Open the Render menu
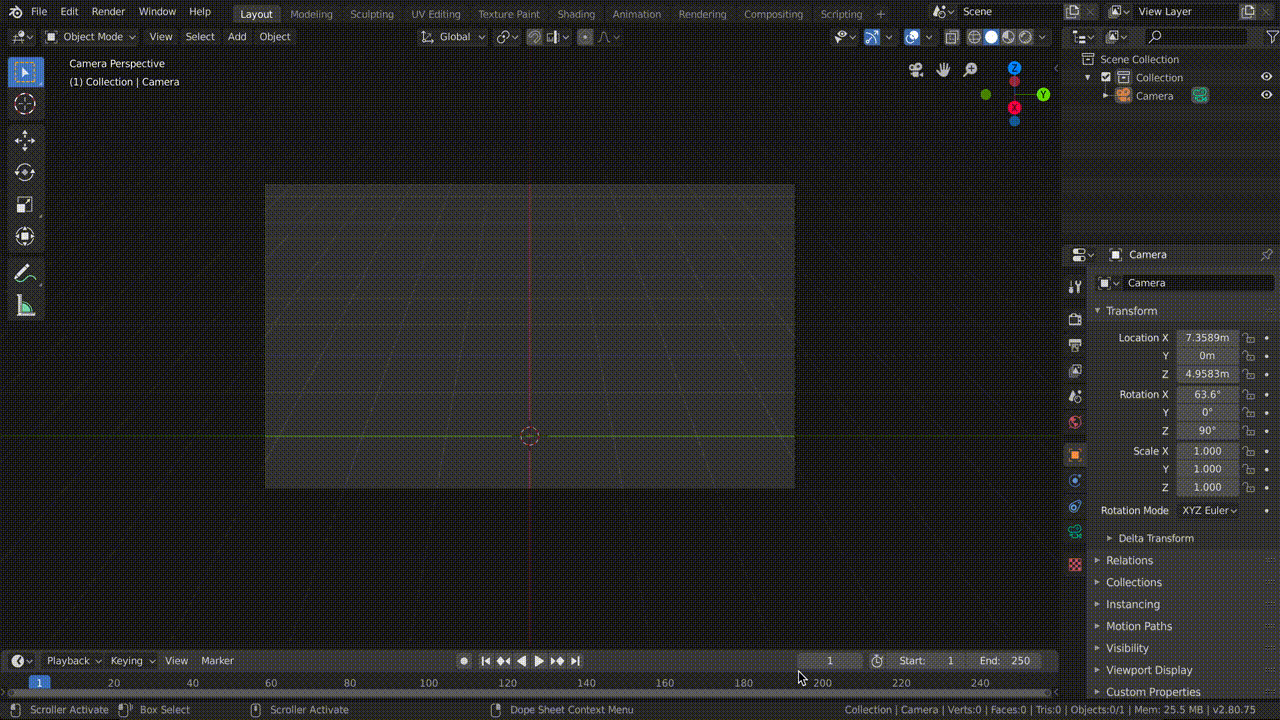Image resolution: width=1280 pixels, height=720 pixels. point(108,12)
